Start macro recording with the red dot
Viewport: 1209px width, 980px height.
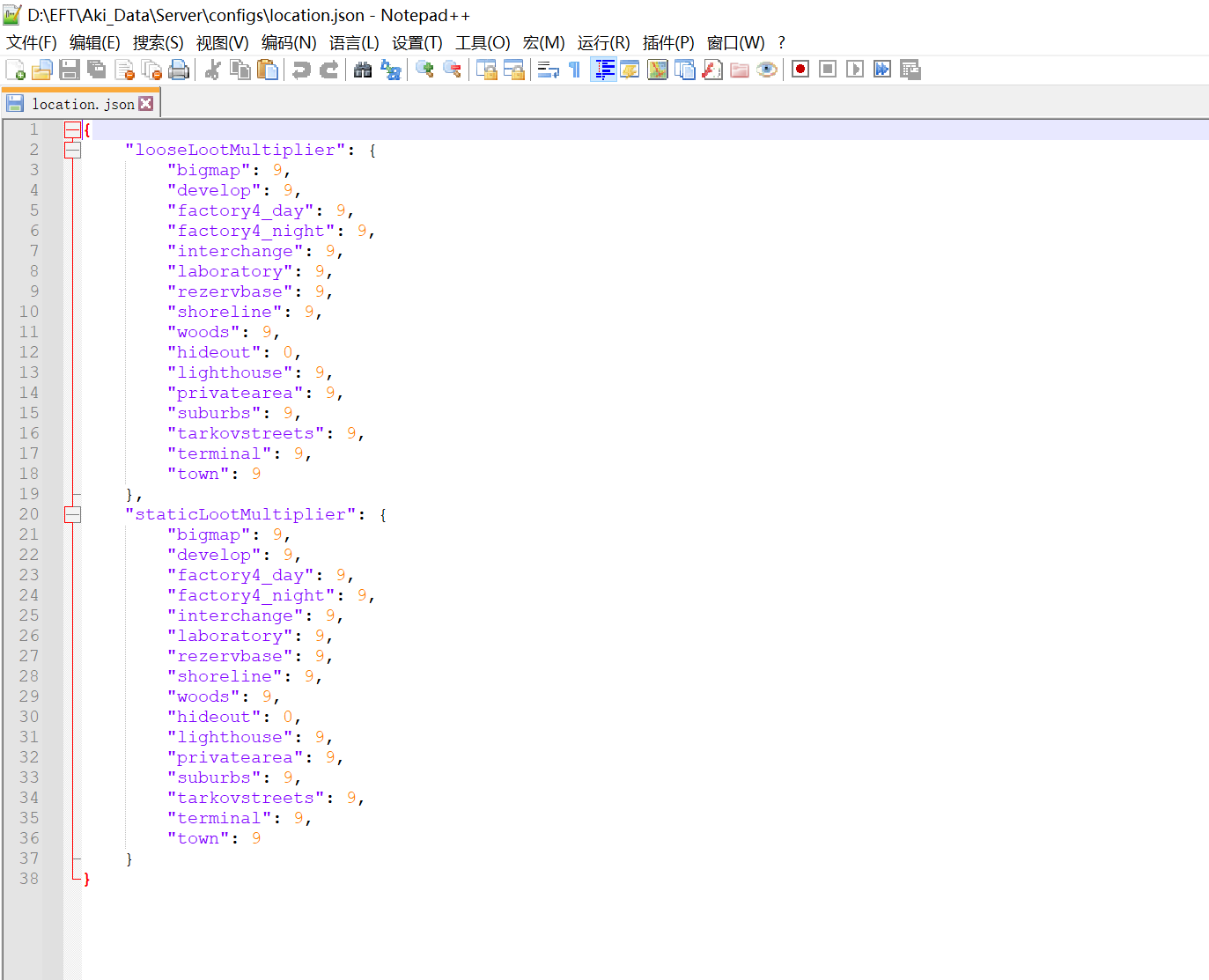tap(800, 70)
